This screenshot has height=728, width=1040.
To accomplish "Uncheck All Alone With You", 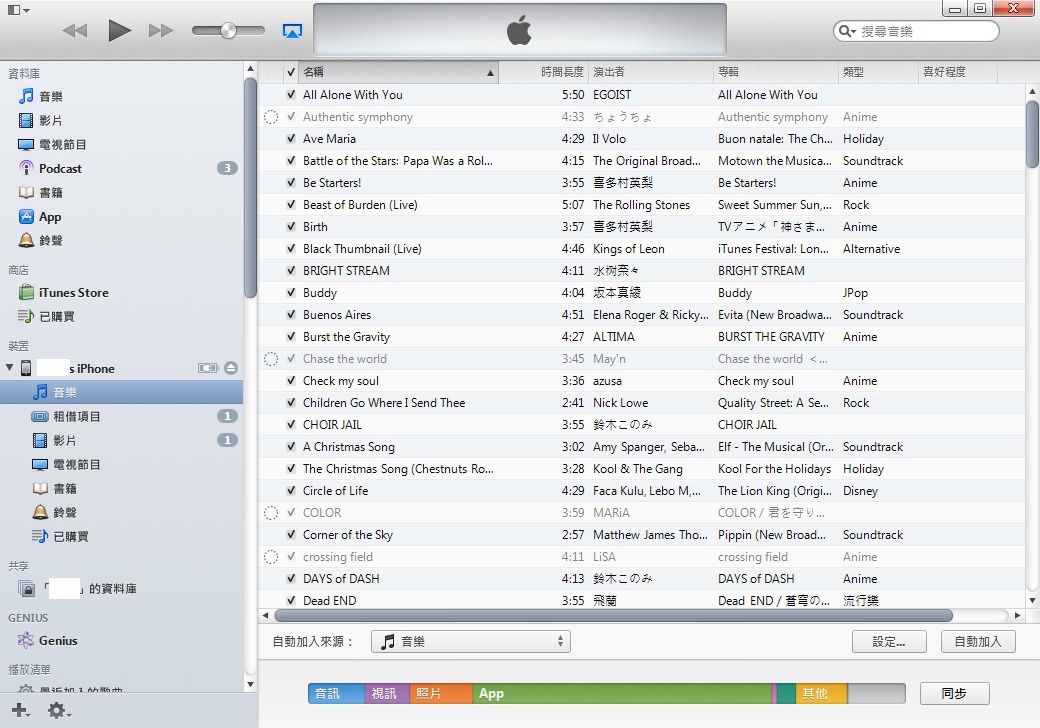I will pos(291,95).
